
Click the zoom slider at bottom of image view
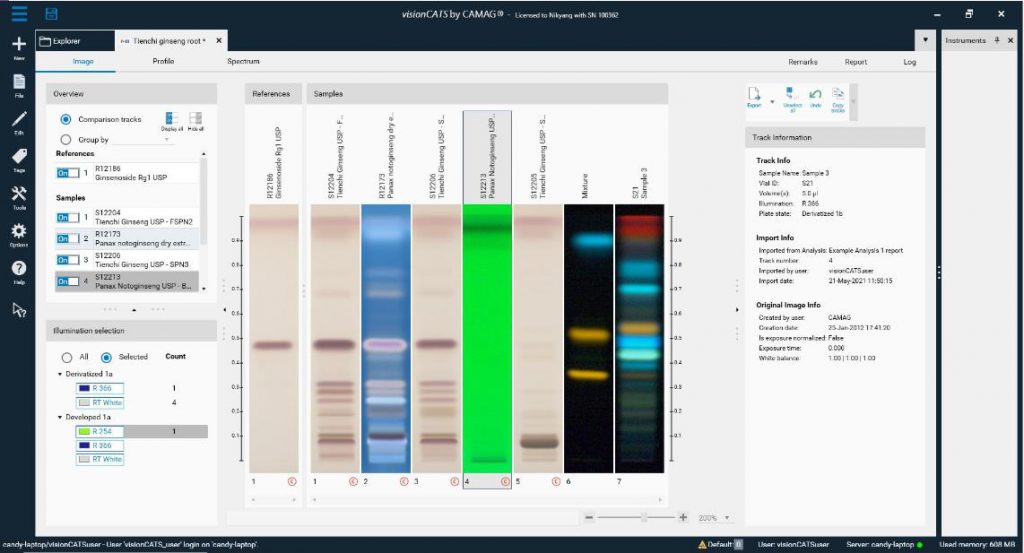[x=643, y=518]
